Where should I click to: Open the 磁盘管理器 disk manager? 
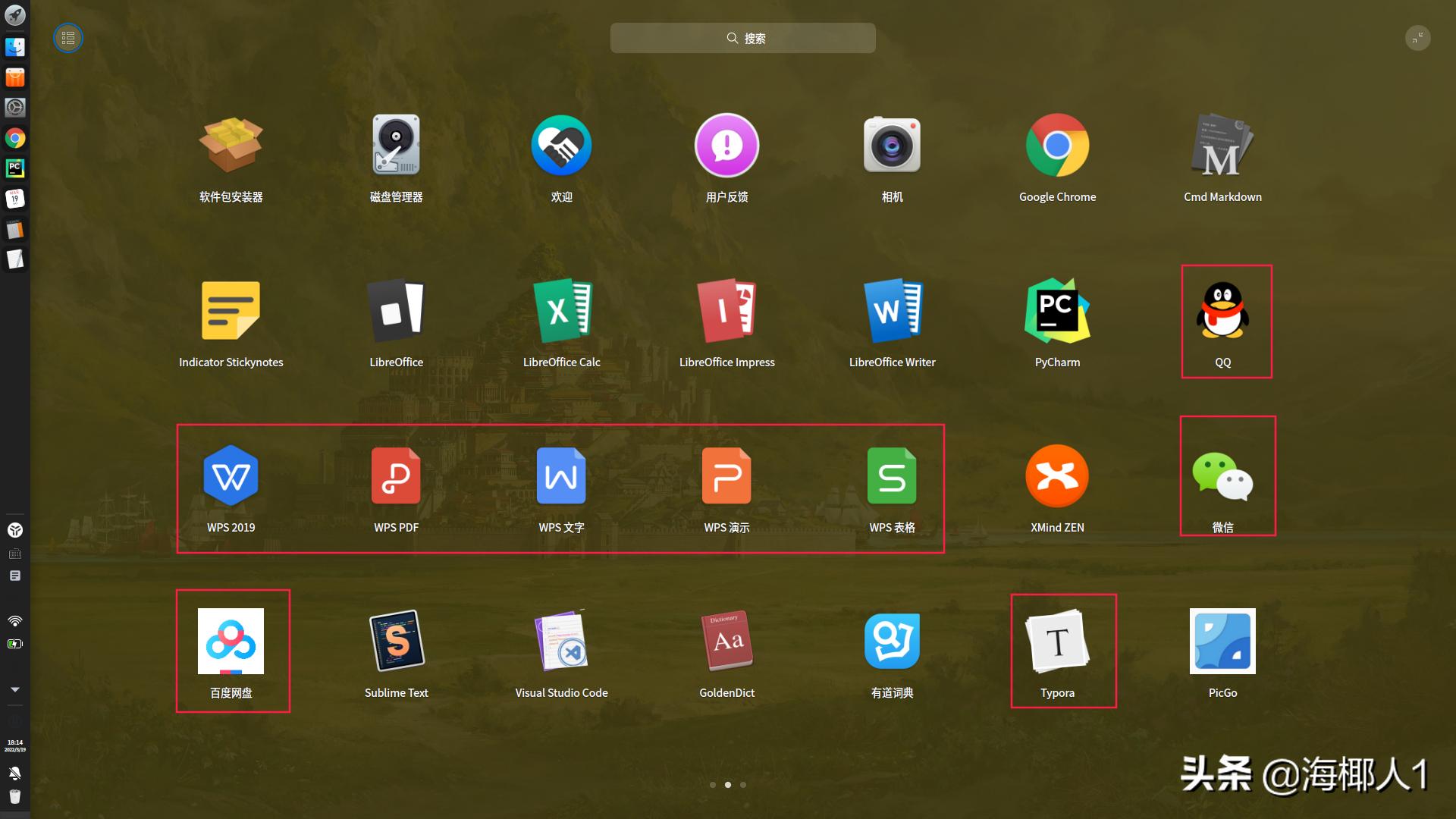[396, 145]
